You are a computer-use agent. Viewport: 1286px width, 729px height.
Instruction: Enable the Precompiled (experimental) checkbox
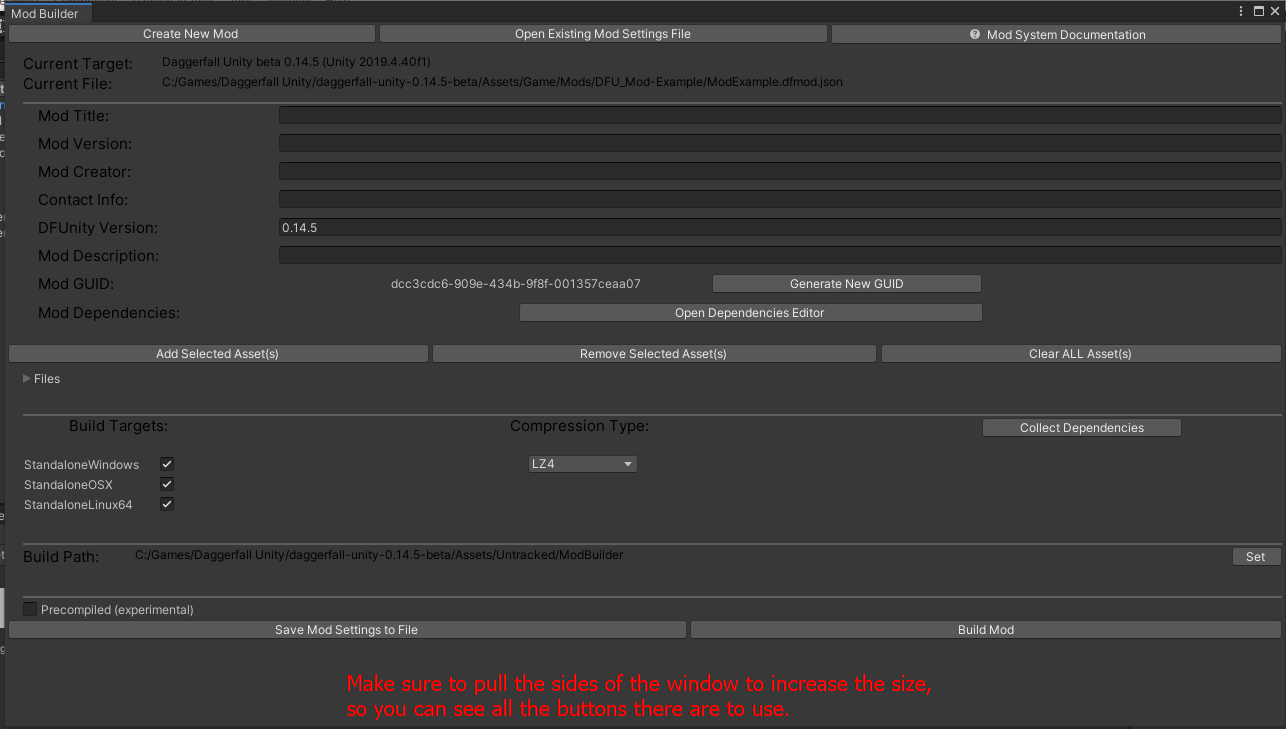coord(30,609)
